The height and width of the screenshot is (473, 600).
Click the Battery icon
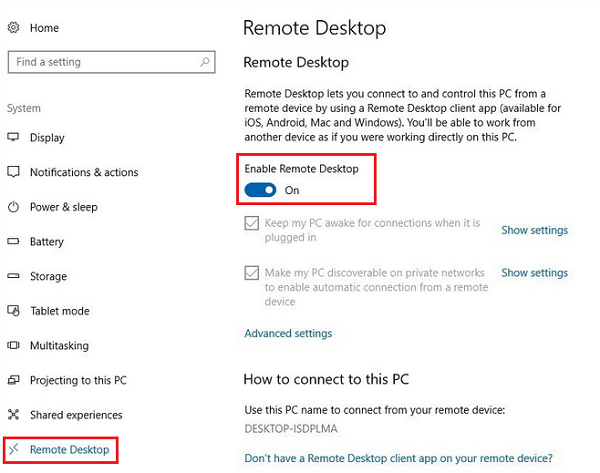tap(13, 242)
